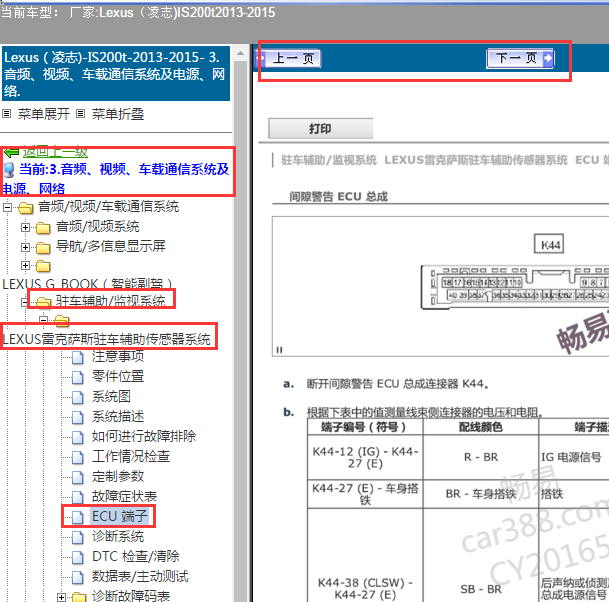The width and height of the screenshot is (609, 602).
Task: Click the 打印 print button
Action: click(x=320, y=129)
